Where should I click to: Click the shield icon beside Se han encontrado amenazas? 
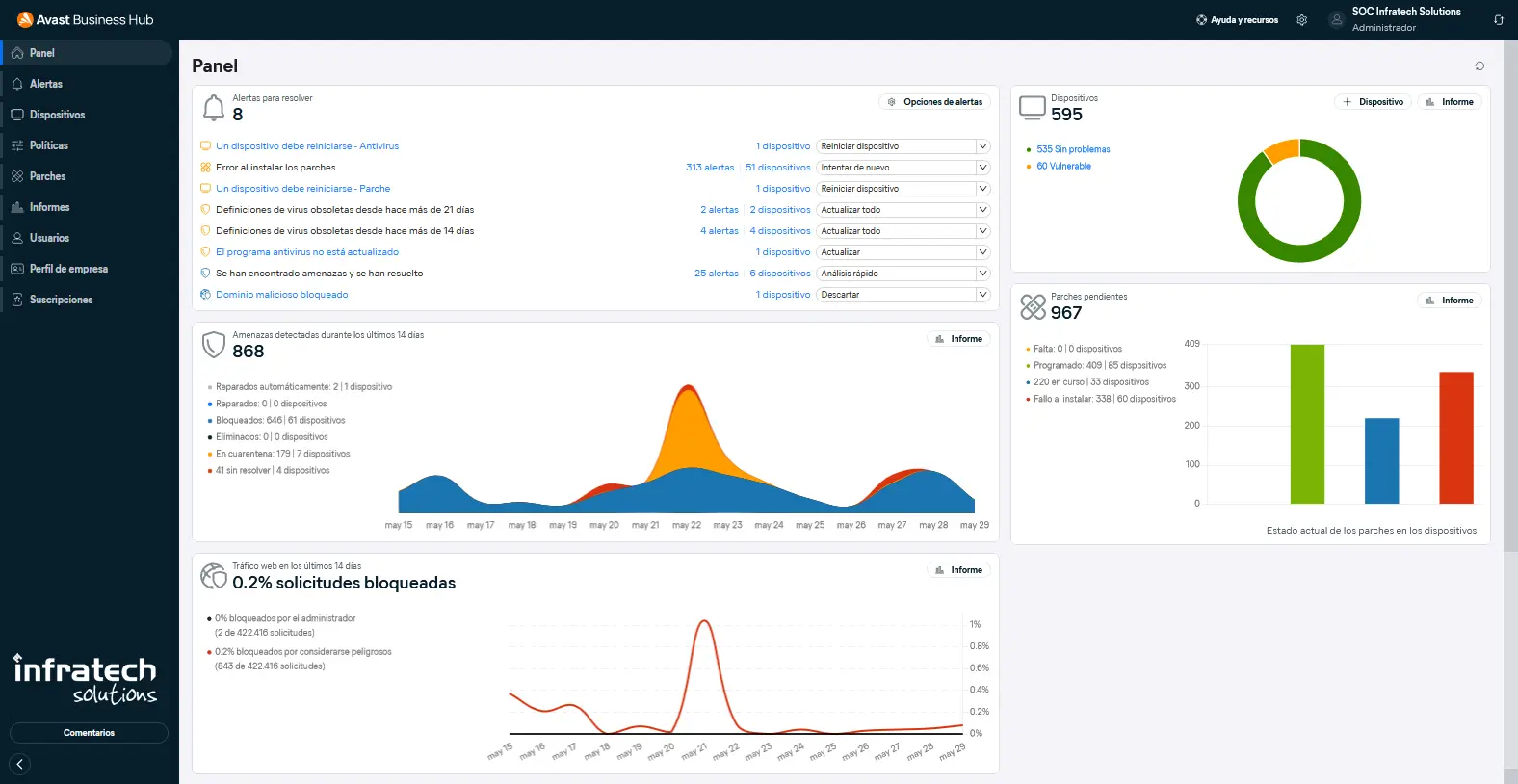coord(205,274)
